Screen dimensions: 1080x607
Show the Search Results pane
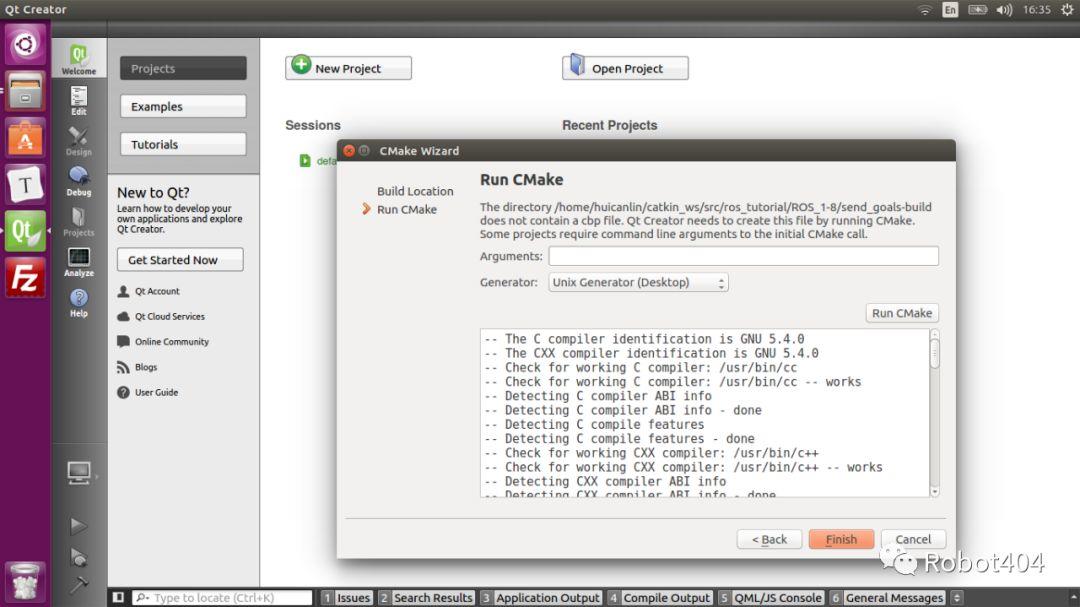tap(426, 597)
